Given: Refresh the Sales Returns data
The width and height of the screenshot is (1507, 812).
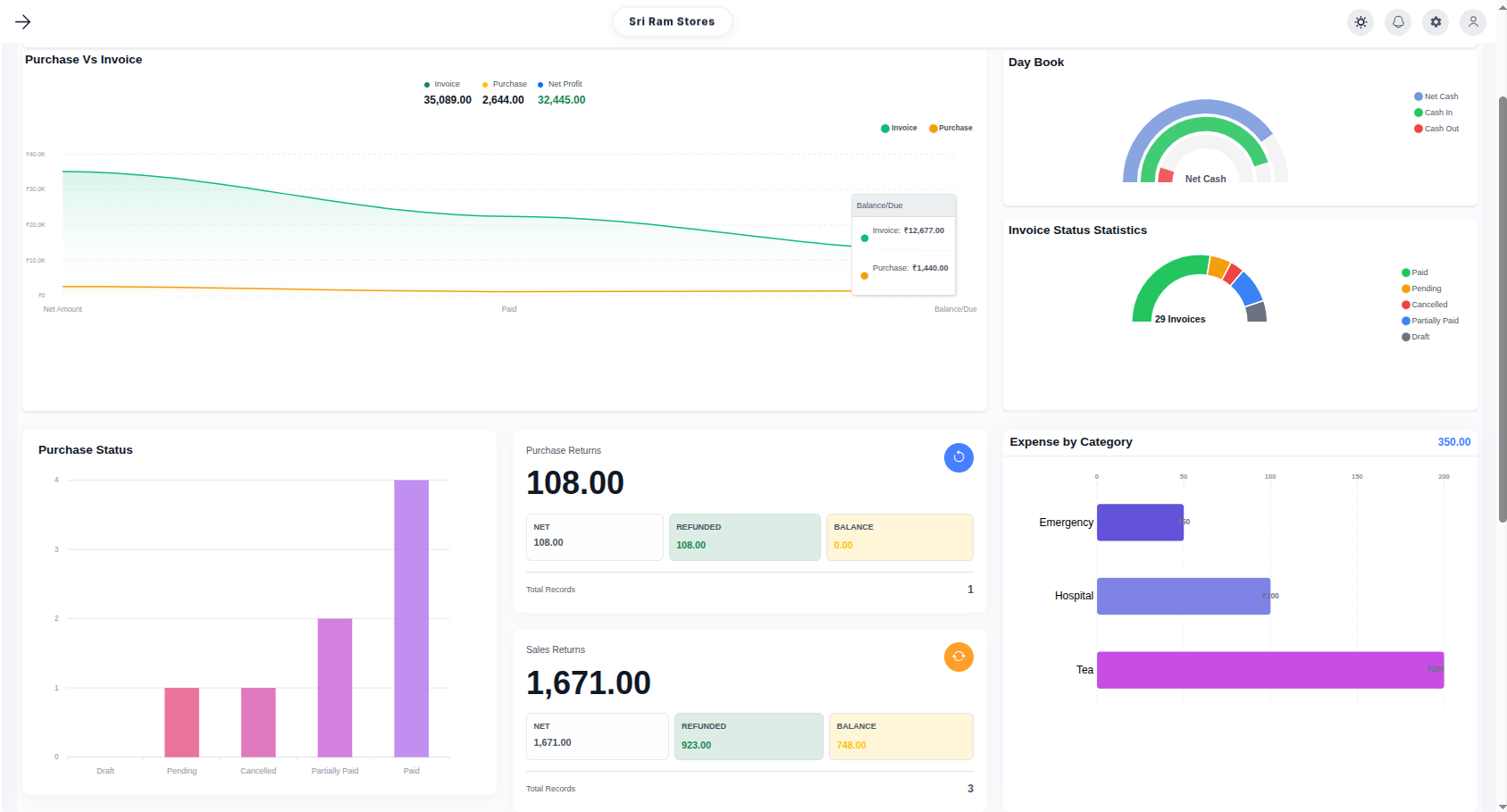Looking at the screenshot, I should tap(959, 657).
